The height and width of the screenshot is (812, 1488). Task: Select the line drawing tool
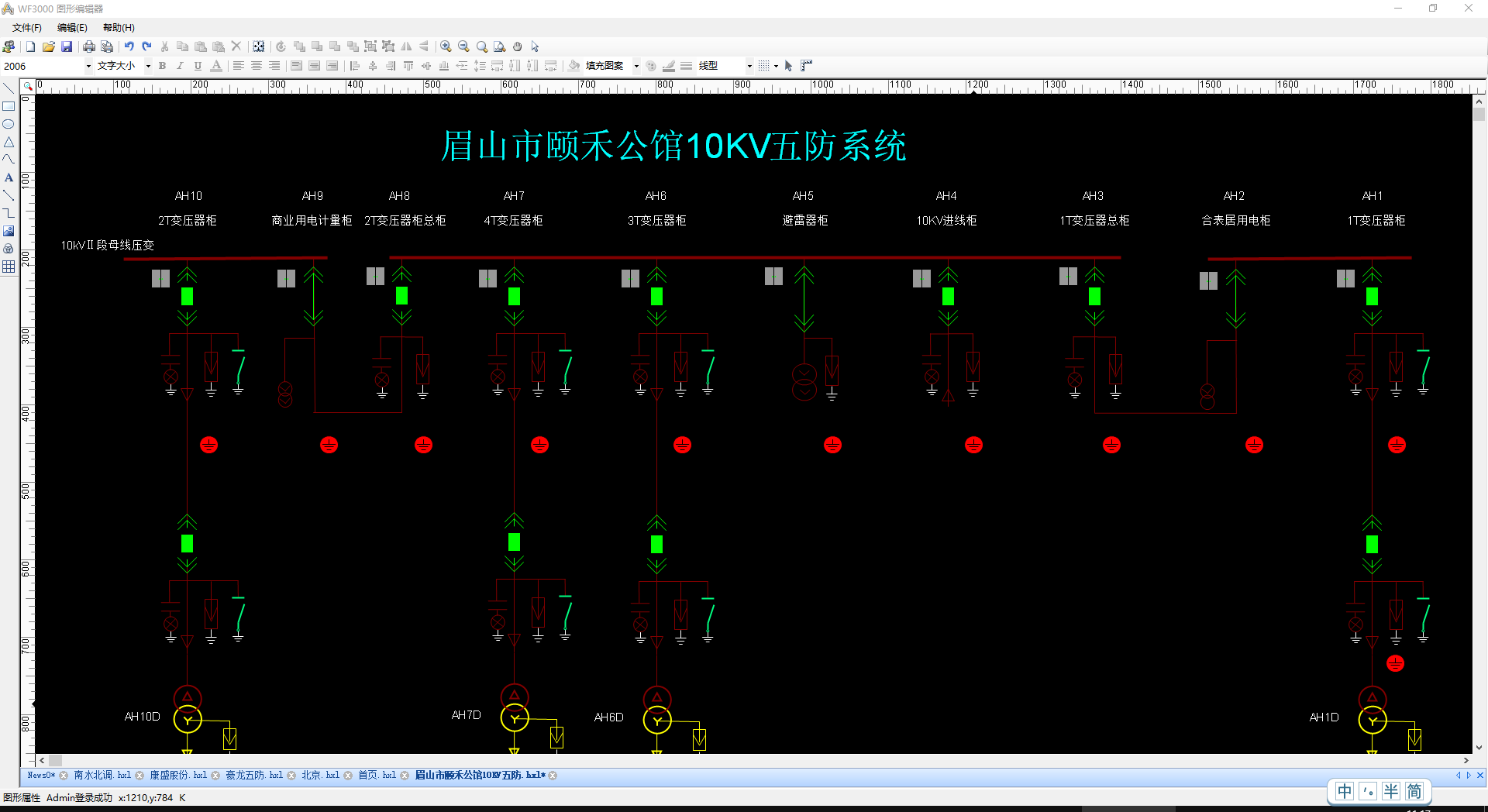[x=9, y=88]
